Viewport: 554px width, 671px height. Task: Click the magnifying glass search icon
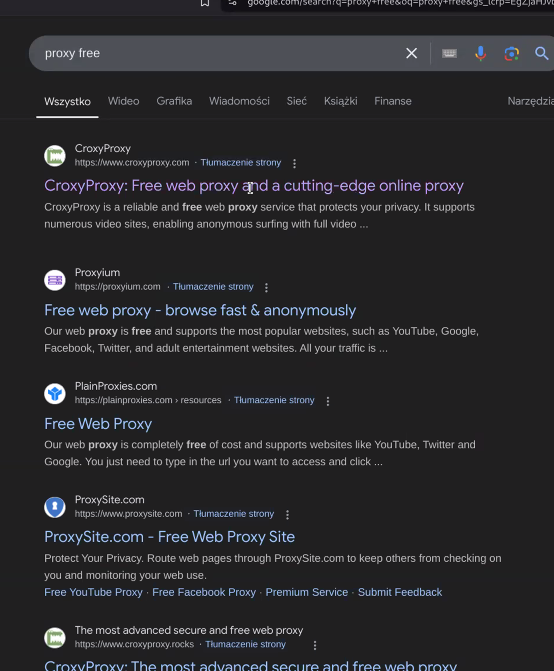(542, 53)
